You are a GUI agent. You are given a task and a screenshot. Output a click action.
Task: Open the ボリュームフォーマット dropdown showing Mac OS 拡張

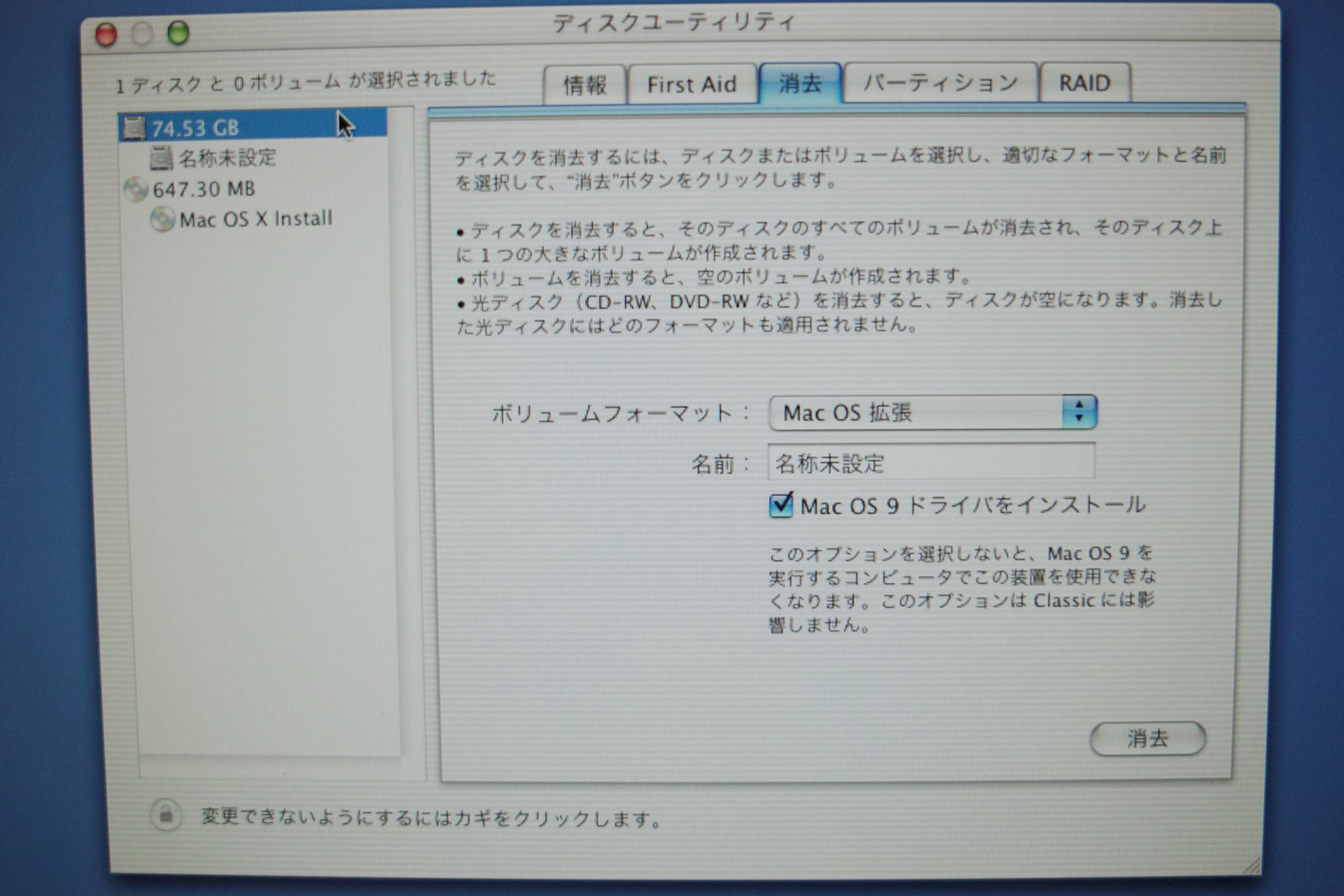[x=932, y=412]
